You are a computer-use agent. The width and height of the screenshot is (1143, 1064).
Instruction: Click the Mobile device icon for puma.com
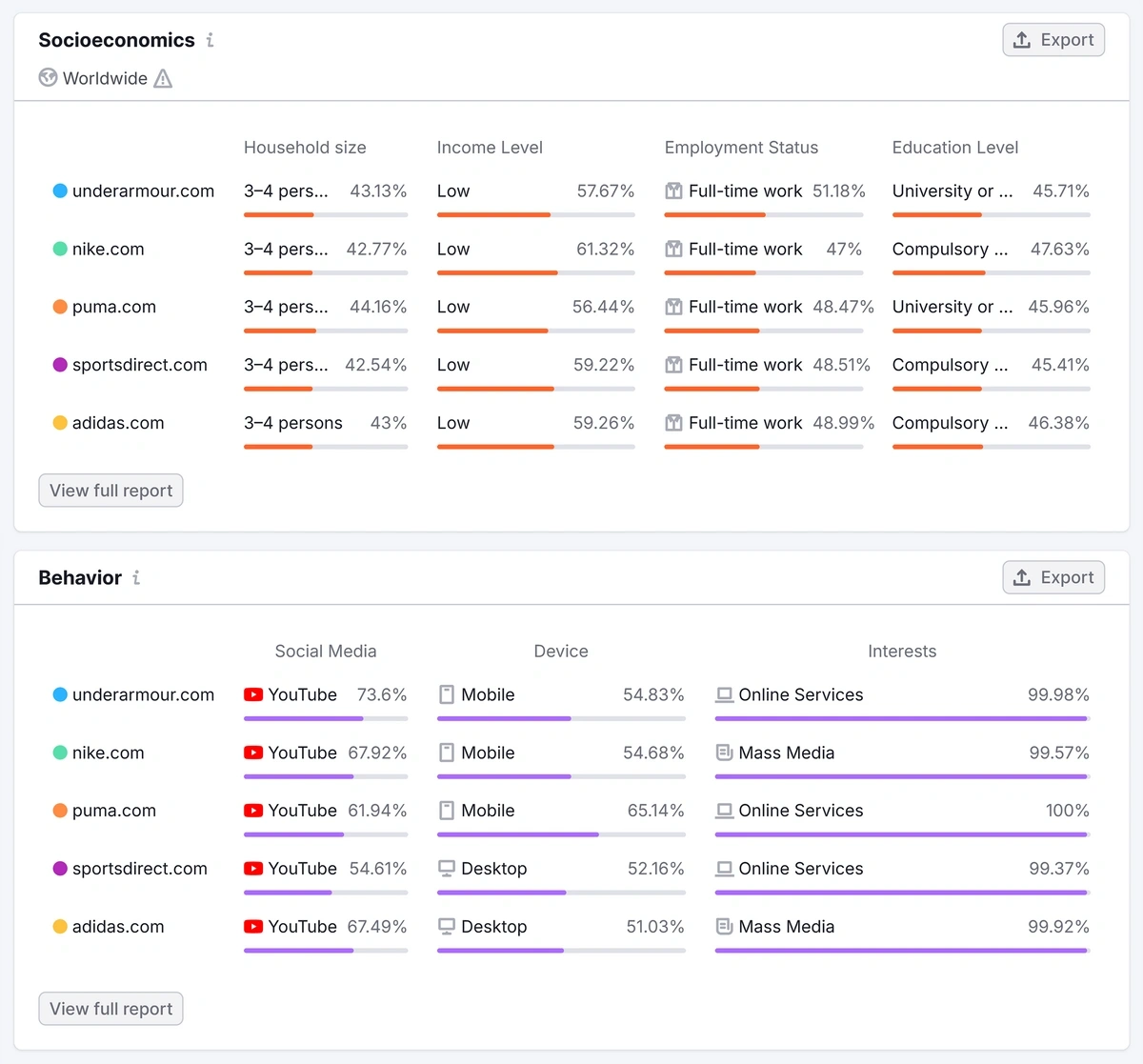tap(446, 811)
